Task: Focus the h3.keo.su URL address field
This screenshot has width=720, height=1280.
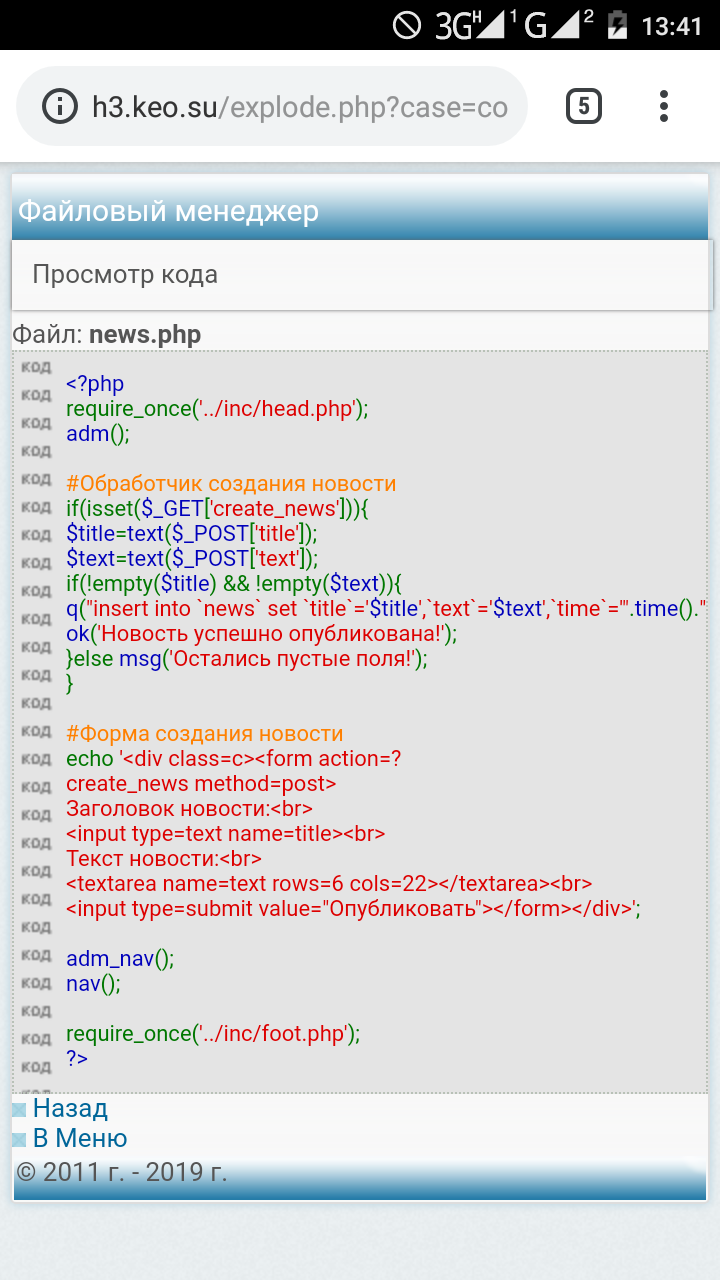Action: pyautogui.click(x=300, y=107)
